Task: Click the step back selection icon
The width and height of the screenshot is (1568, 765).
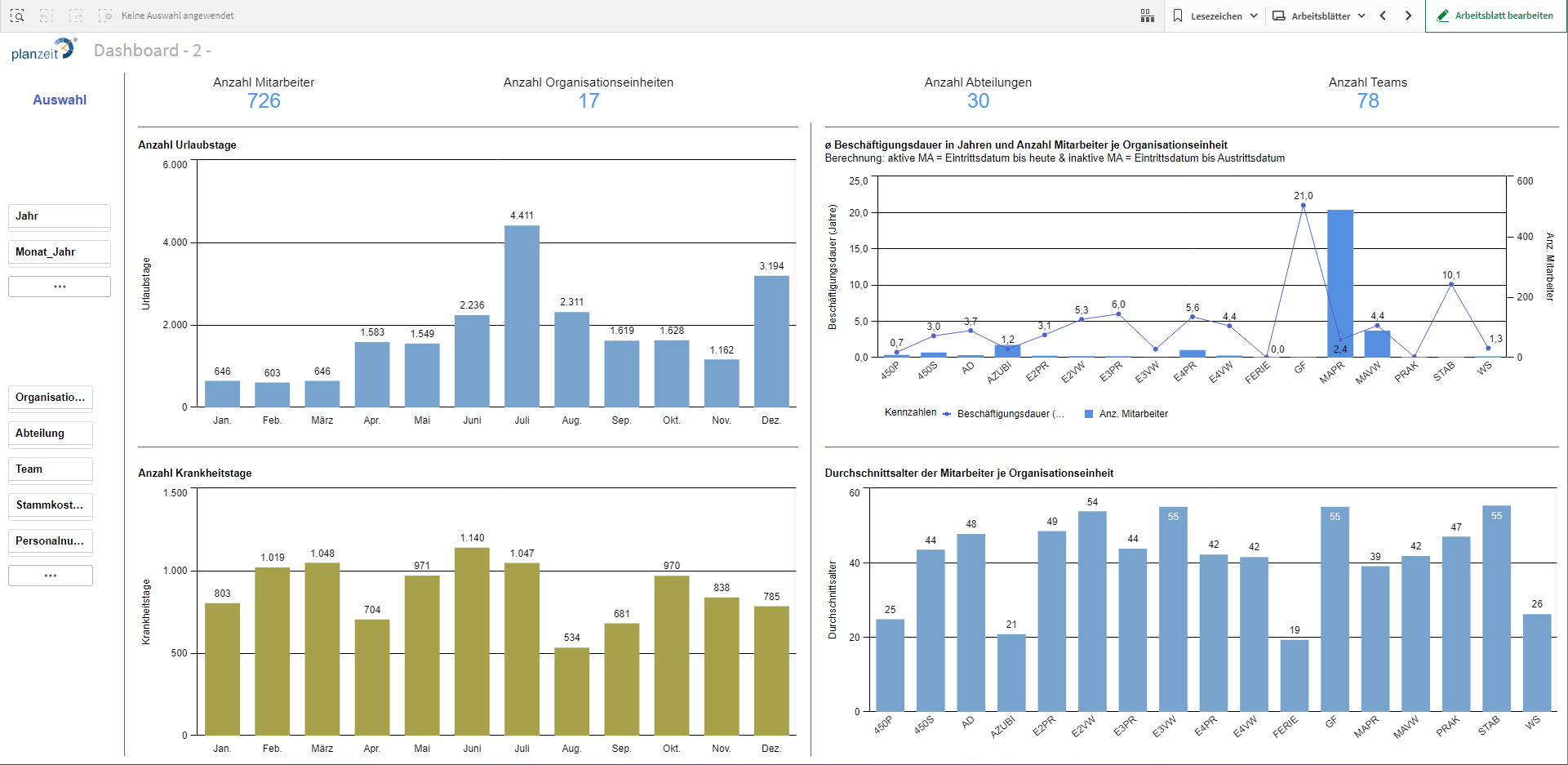Action: 47,16
